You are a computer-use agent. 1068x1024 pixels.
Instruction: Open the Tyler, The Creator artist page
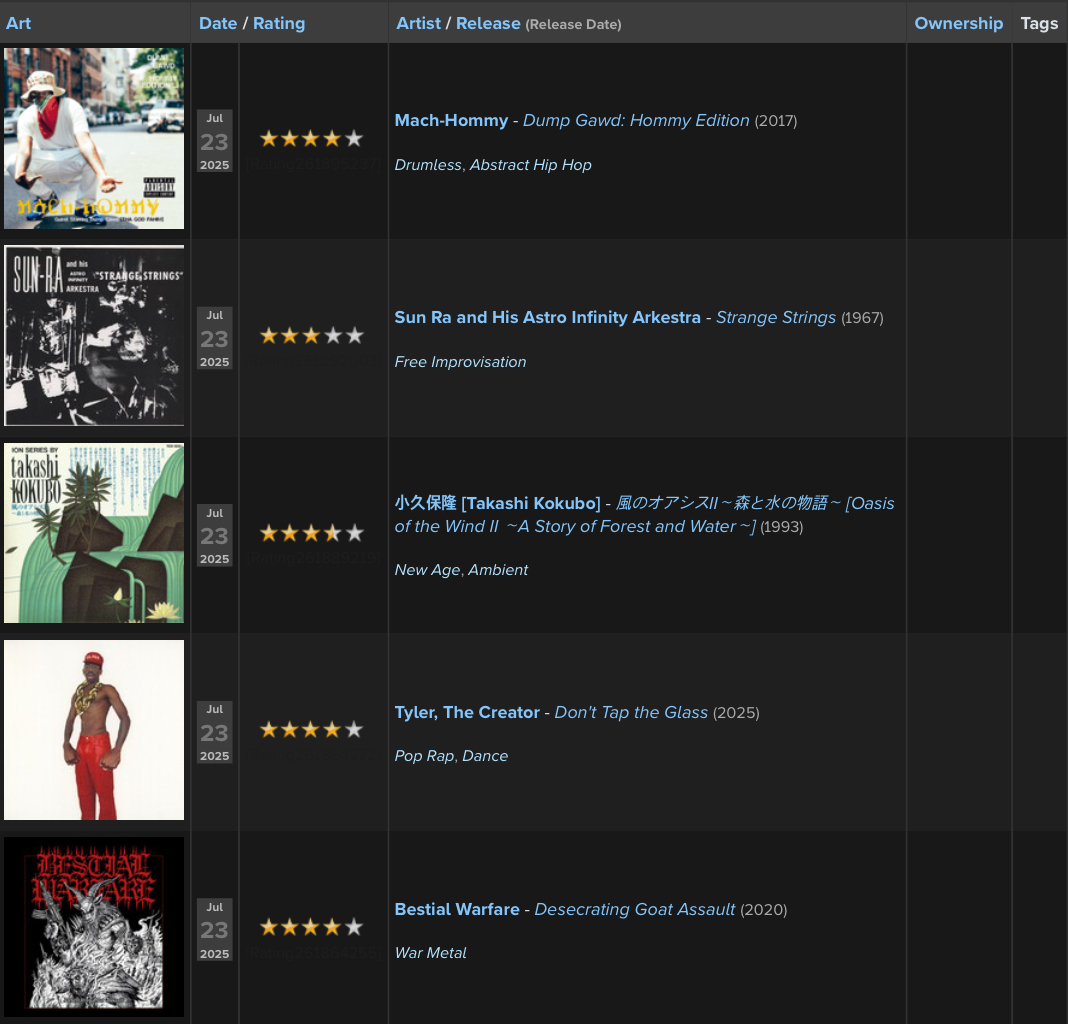click(467, 713)
